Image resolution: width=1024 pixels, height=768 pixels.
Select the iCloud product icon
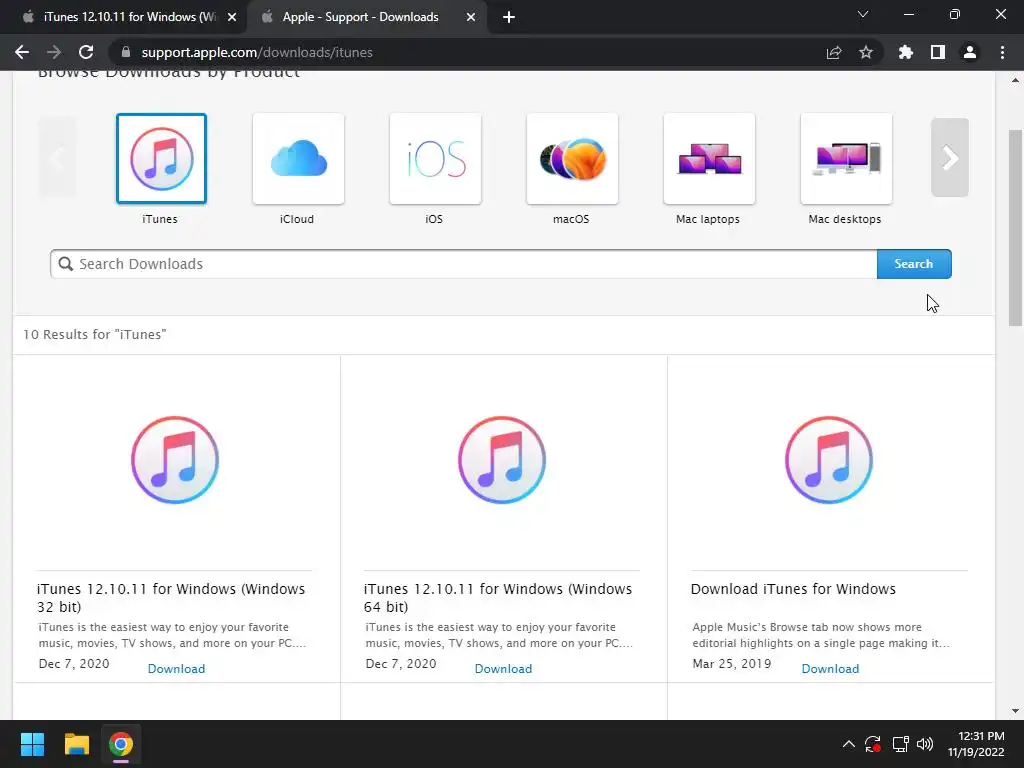[x=298, y=159]
